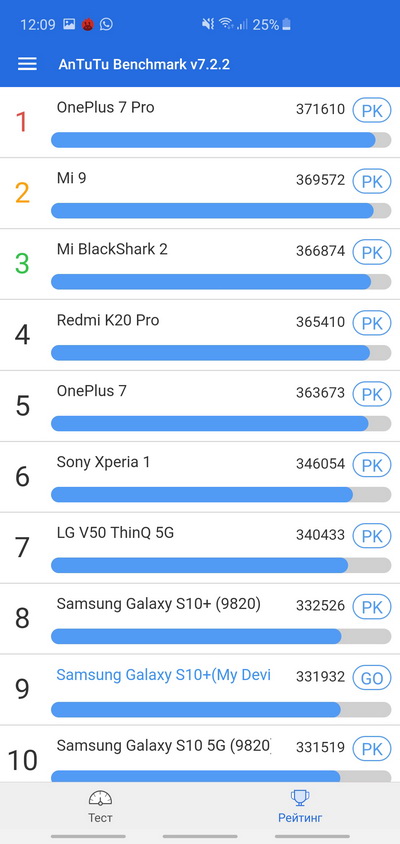This screenshot has width=400, height=844.
Task: Tap PK button for LG V50 ThinQ 5G
Action: coord(371,537)
